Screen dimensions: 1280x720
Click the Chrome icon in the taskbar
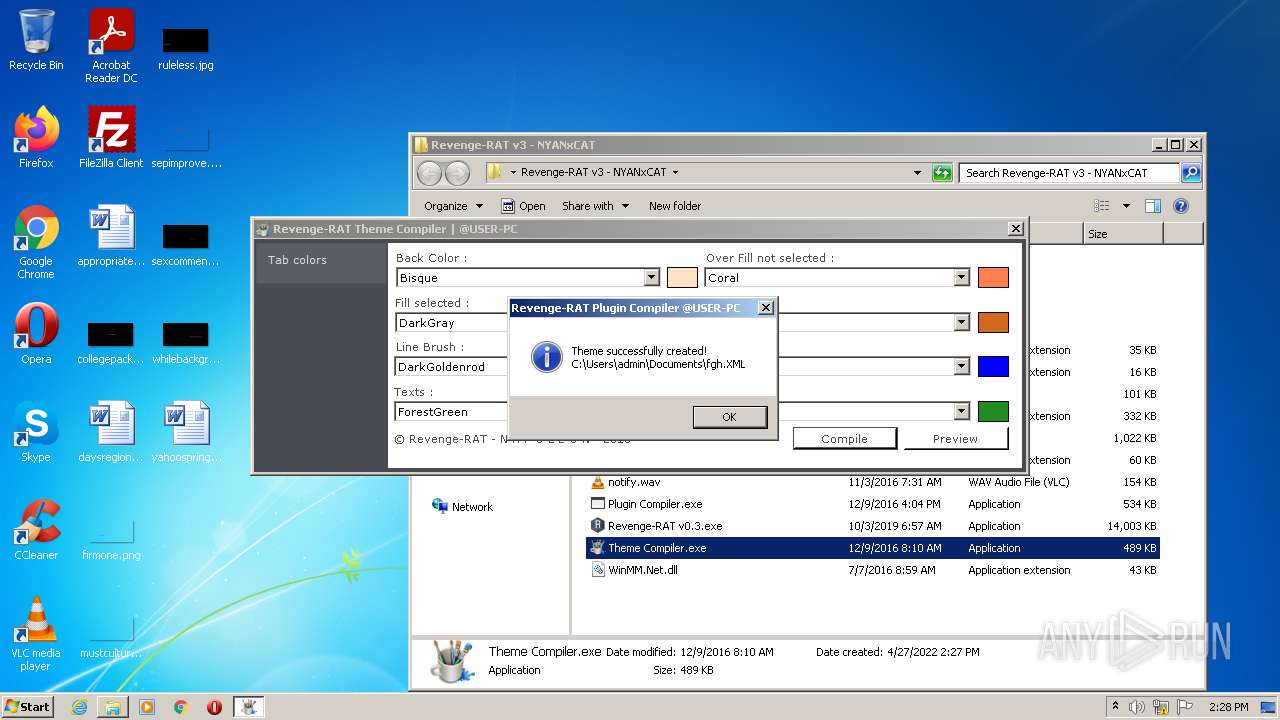tap(181, 707)
